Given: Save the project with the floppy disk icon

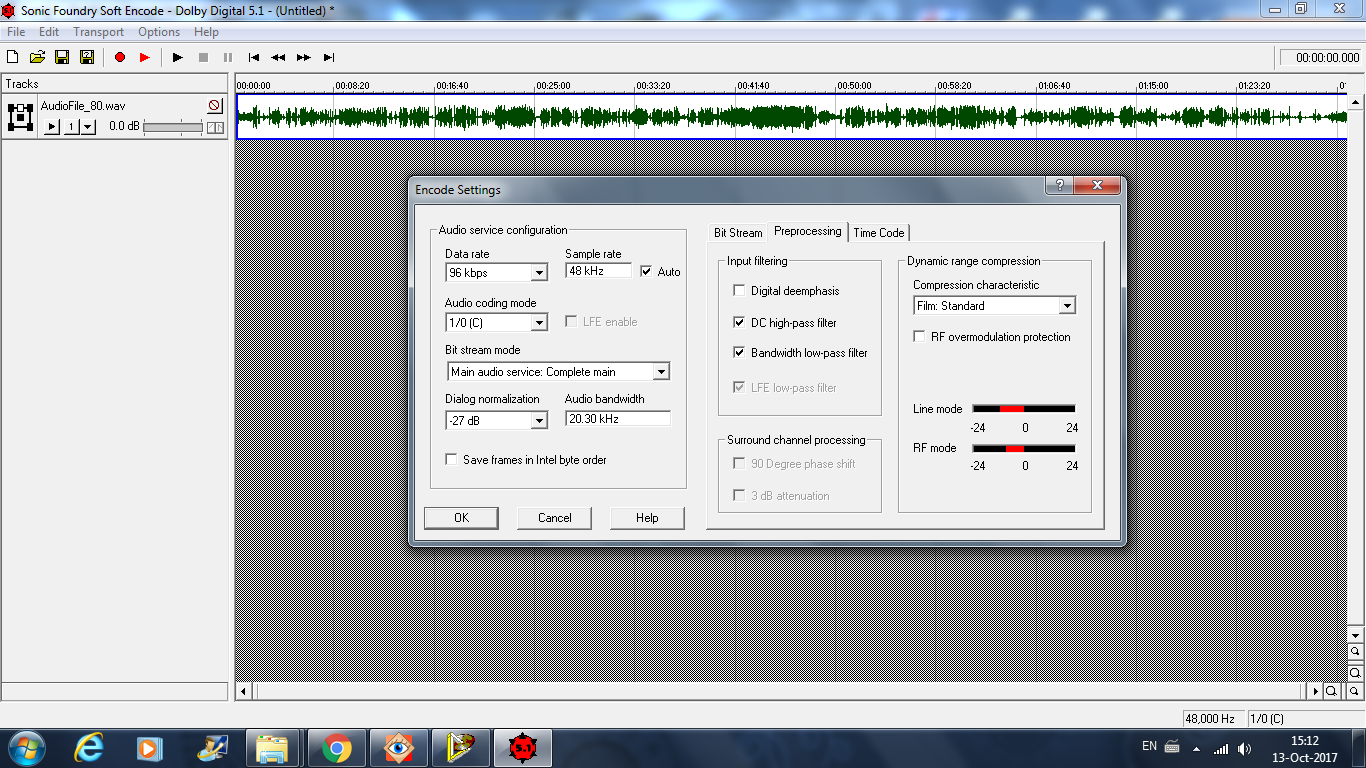Looking at the screenshot, I should (62, 58).
